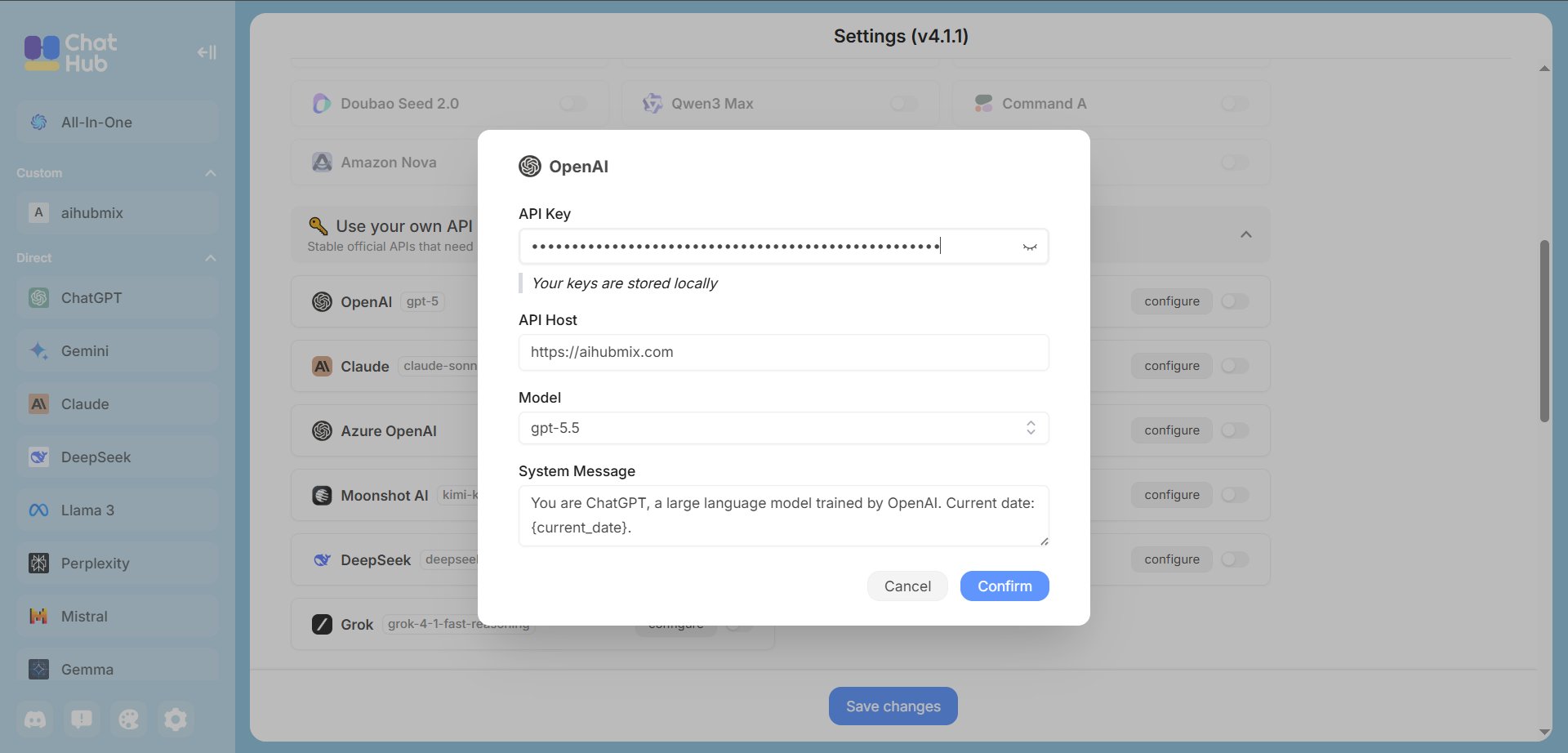
Task: Open ChatGPT in sidebar
Action: click(118, 298)
